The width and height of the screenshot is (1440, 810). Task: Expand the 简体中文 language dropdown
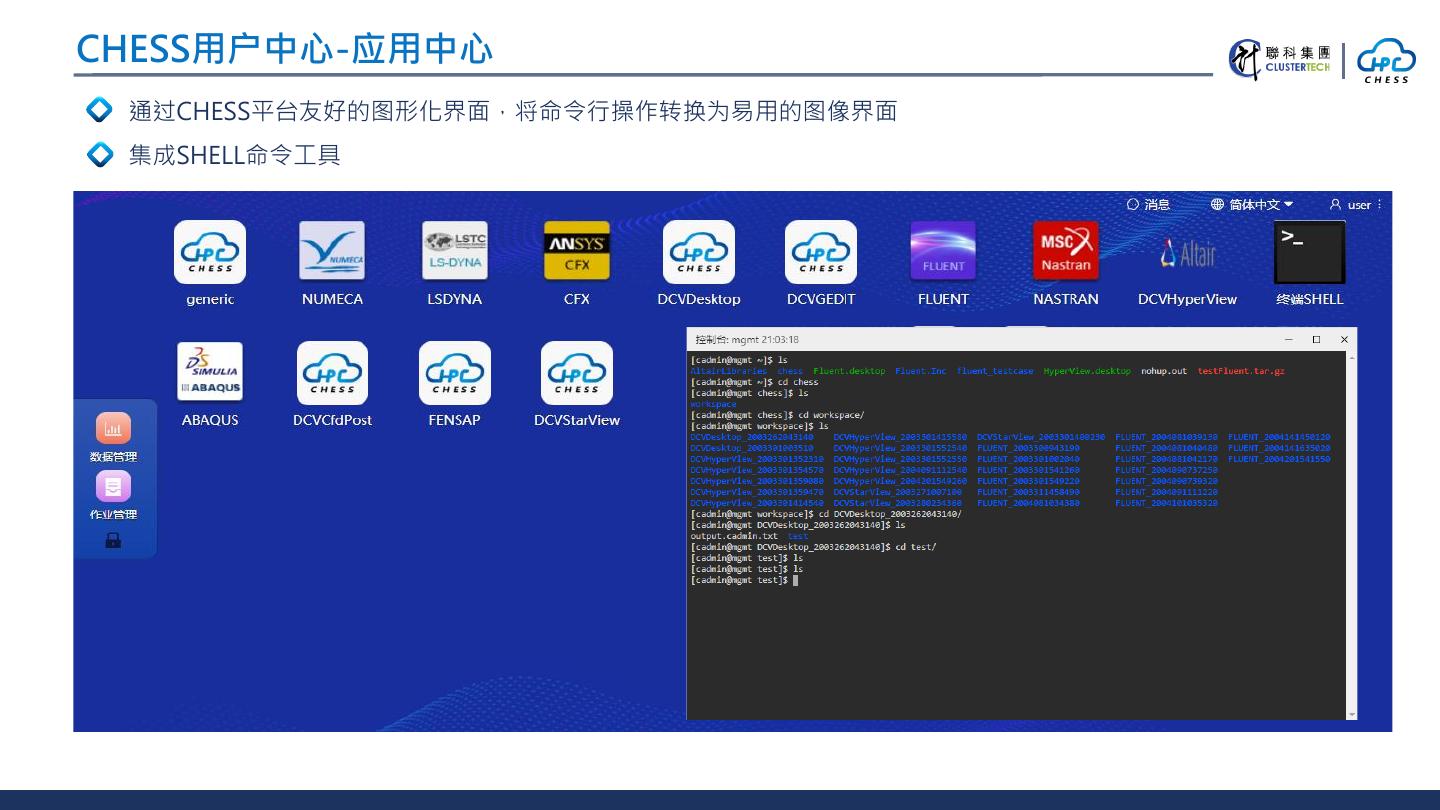pos(1252,204)
